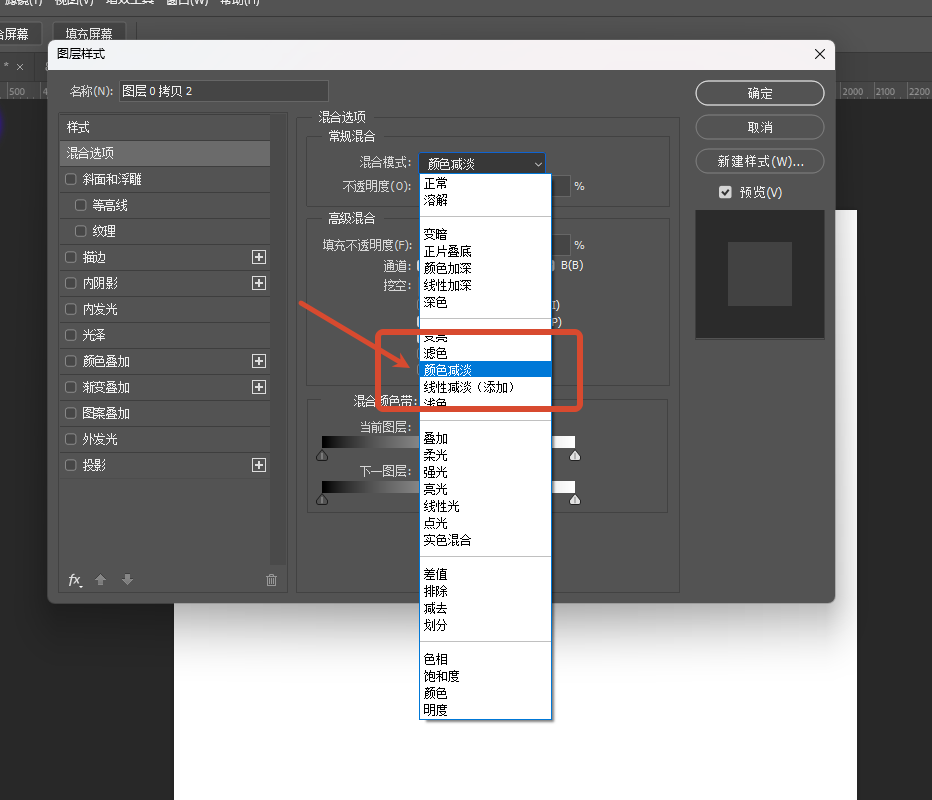Screen dimensions: 932x800
Task: Select 线性减淡（添加） blend mode
Action: [486, 387]
